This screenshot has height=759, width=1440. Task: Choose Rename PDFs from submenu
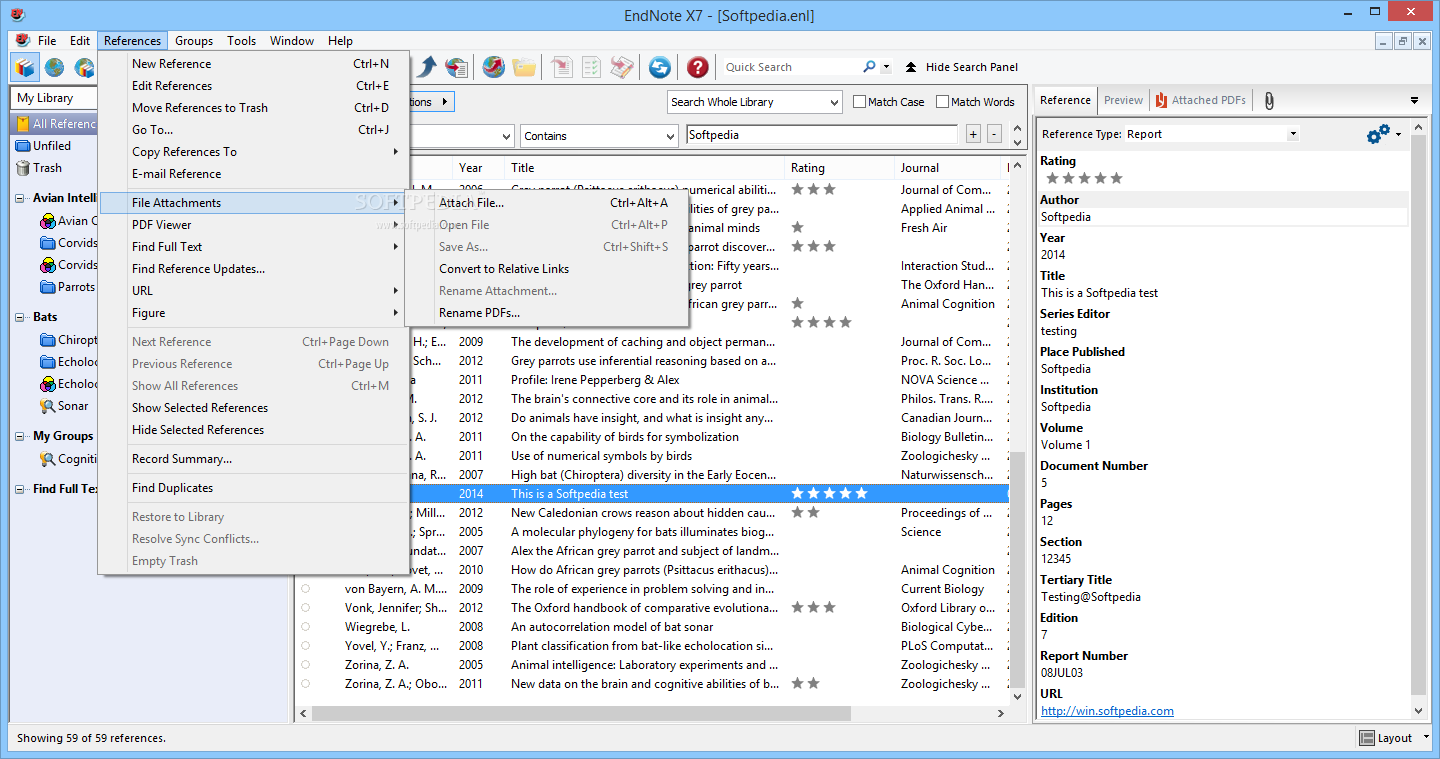coord(546,313)
